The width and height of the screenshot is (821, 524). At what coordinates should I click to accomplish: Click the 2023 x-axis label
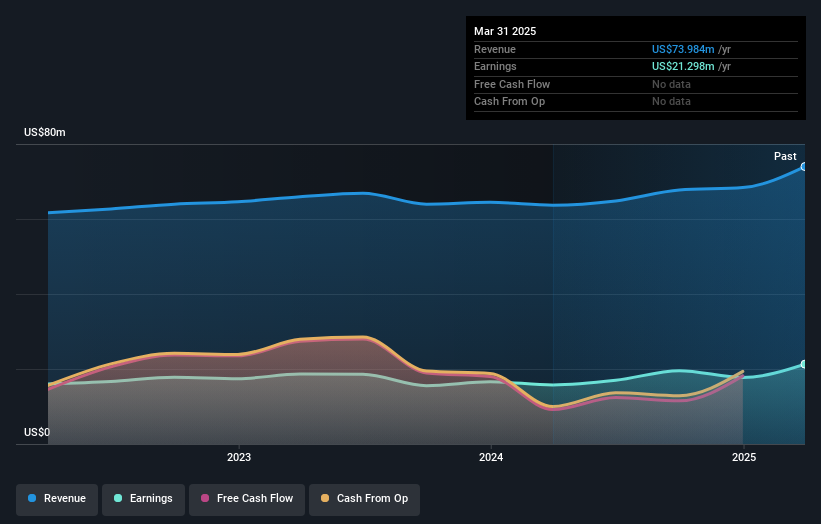239,458
